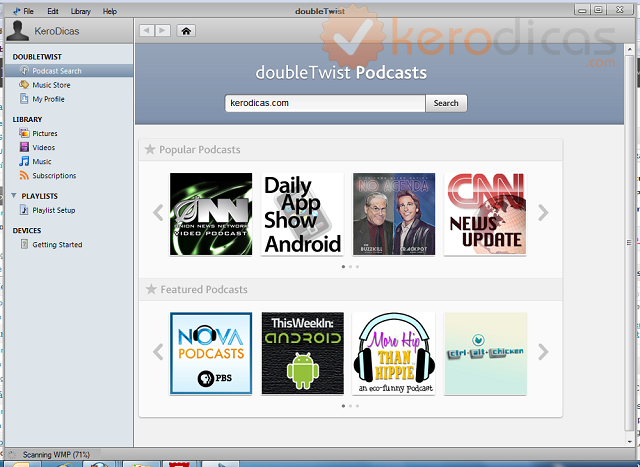
Task: Select first page dot under Featured Podcasts
Action: 343,406
